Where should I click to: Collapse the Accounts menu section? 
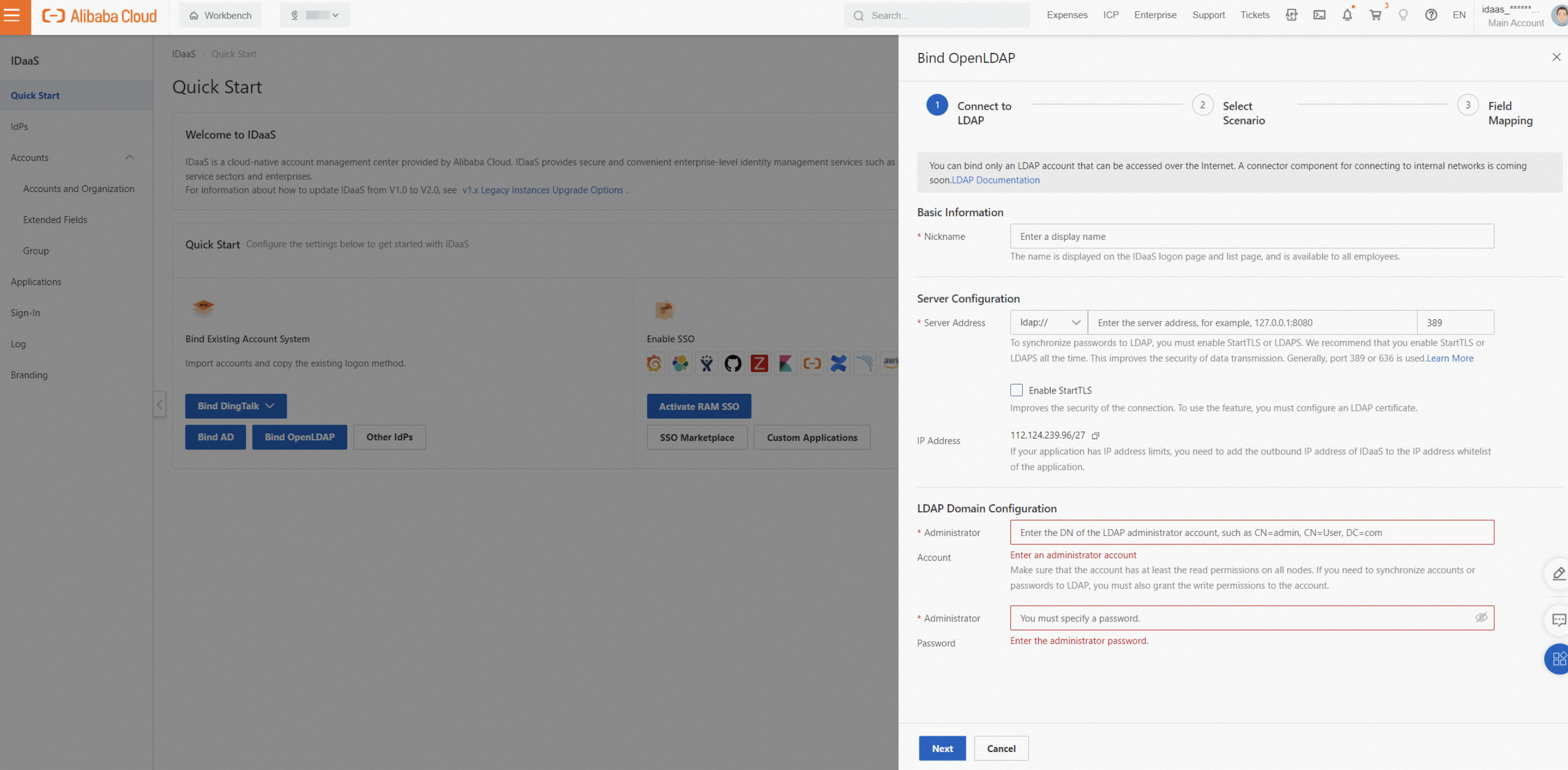click(129, 158)
